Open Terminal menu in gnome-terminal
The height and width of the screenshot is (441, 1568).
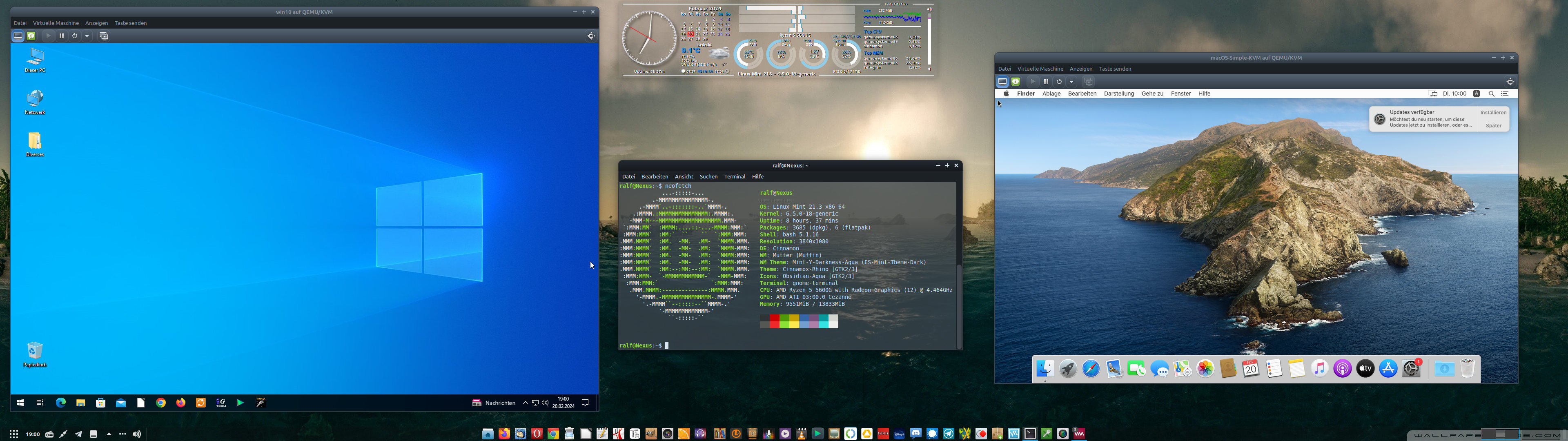pyautogui.click(x=734, y=177)
